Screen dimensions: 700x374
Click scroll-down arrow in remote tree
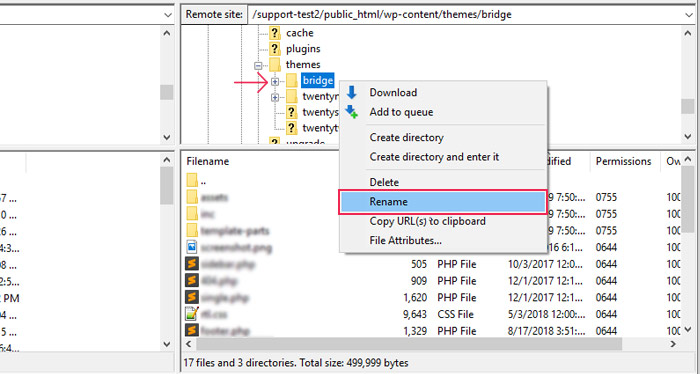(x=688, y=137)
